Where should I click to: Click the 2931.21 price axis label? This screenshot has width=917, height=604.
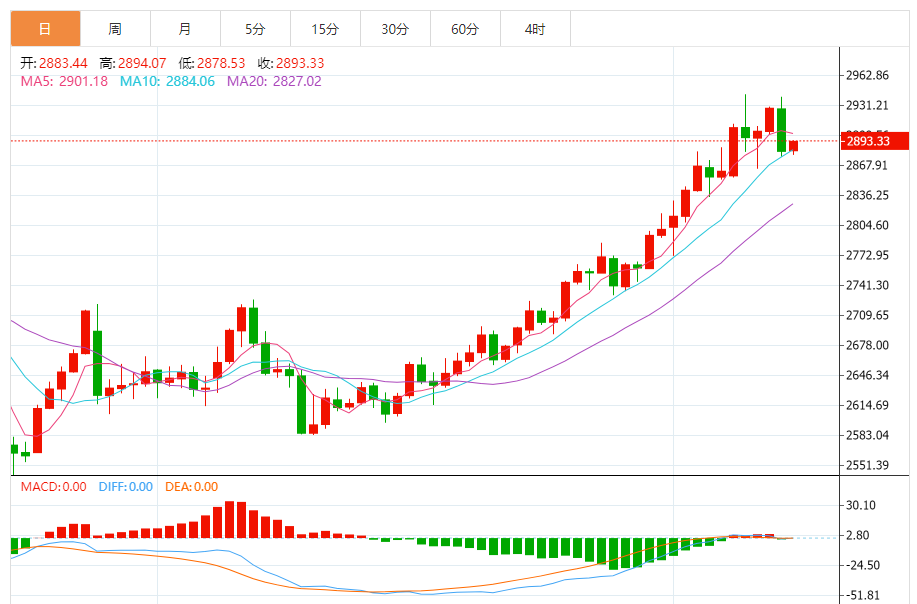pos(867,105)
